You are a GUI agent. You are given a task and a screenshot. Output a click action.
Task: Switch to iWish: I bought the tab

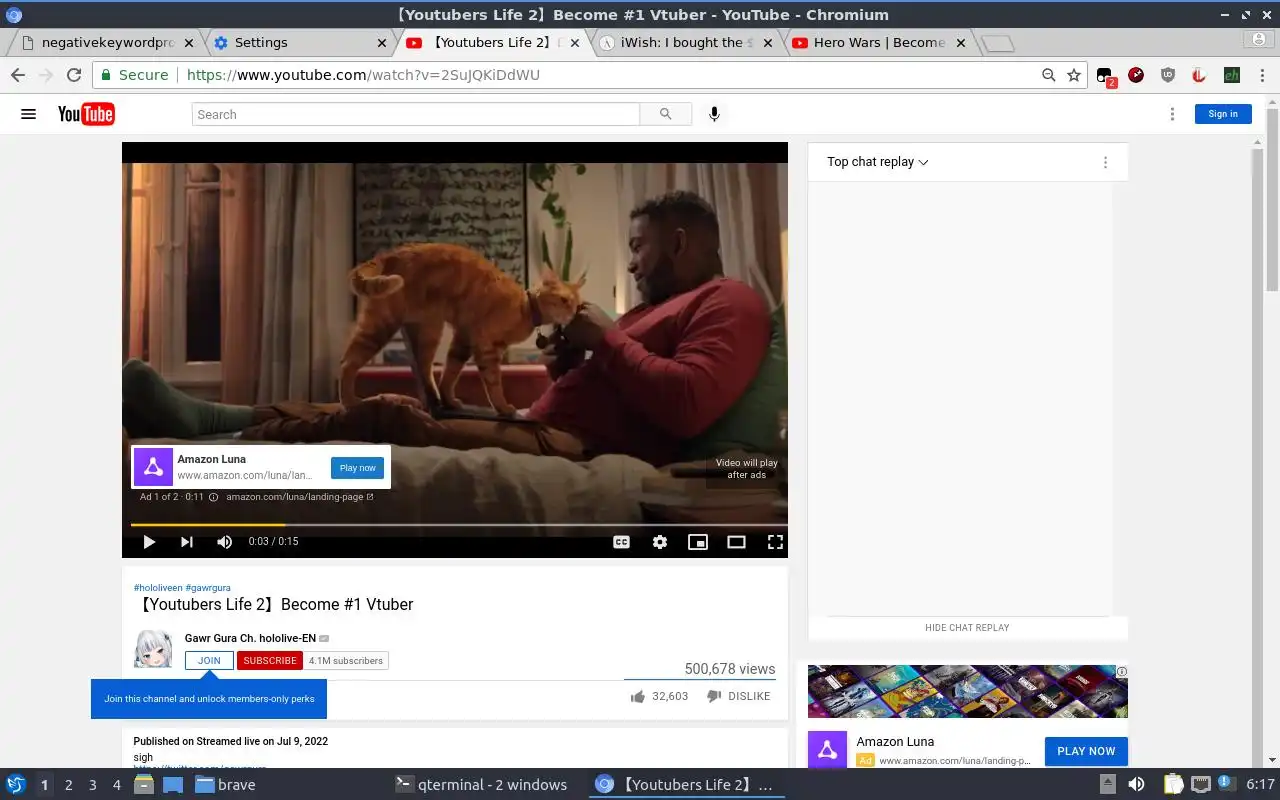click(684, 43)
